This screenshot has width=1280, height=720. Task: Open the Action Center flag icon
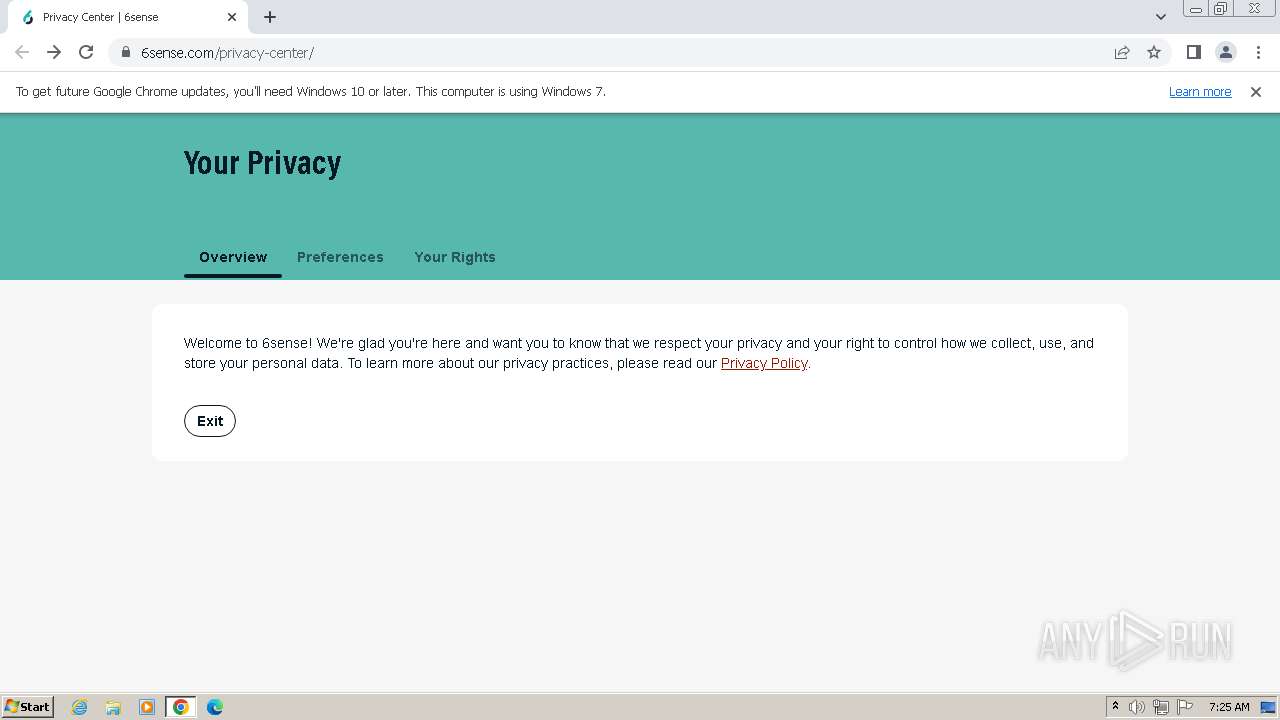click(x=1185, y=707)
